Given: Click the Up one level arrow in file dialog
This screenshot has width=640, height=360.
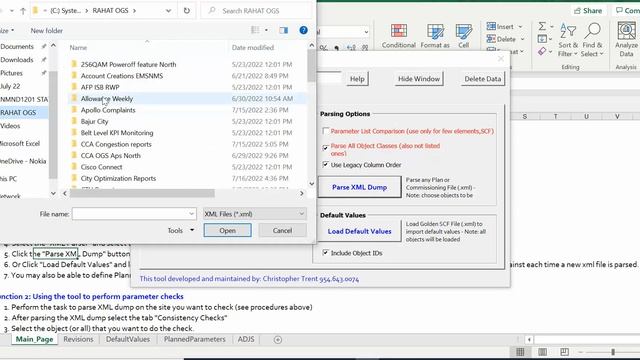Looking at the screenshot, I should click(23, 11).
